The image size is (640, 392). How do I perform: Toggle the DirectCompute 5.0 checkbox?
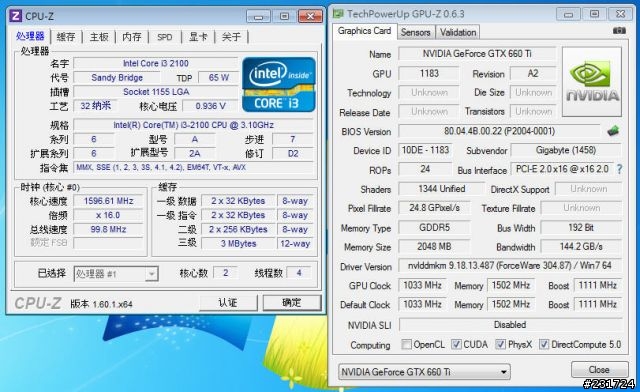[544, 344]
